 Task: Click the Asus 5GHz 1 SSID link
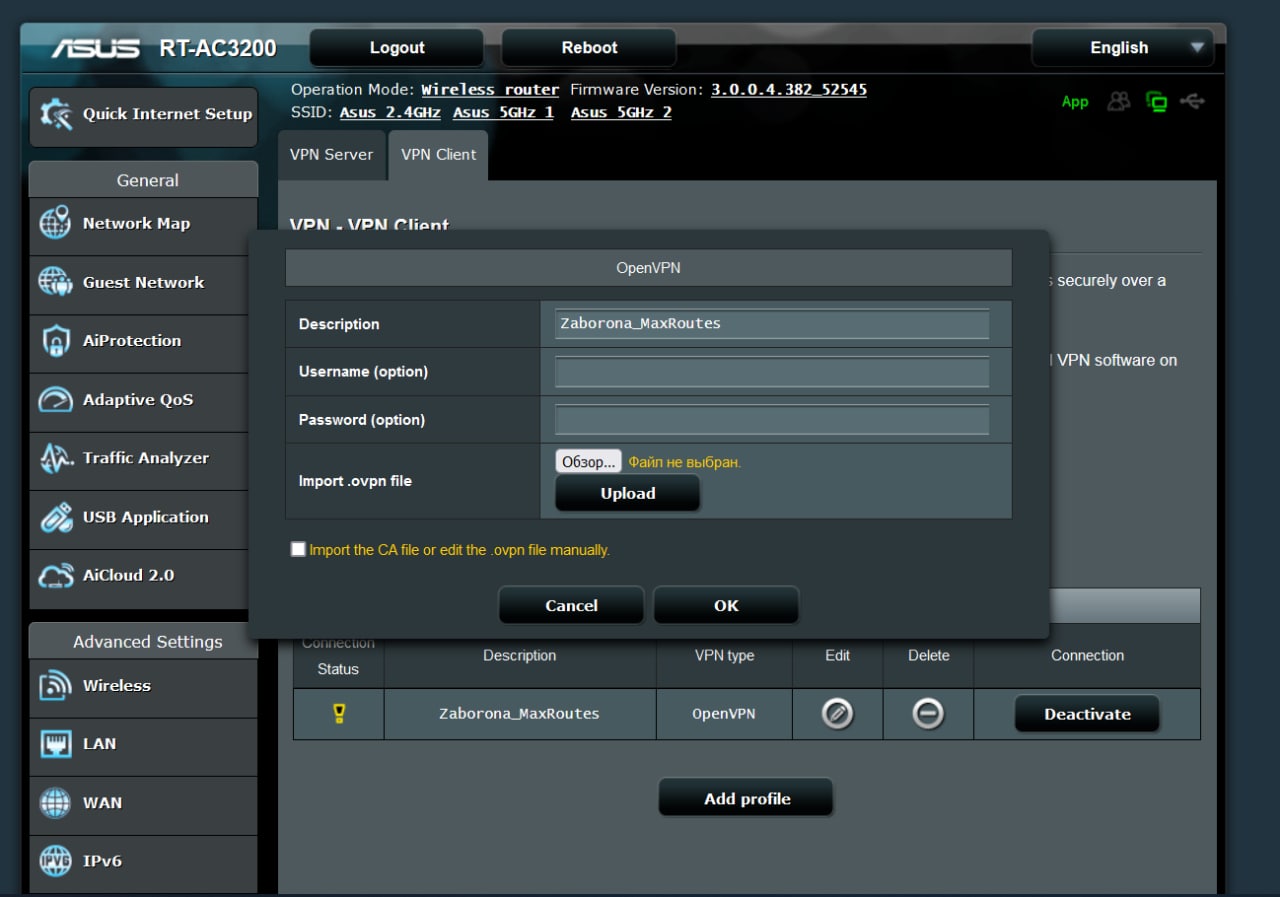tap(503, 113)
